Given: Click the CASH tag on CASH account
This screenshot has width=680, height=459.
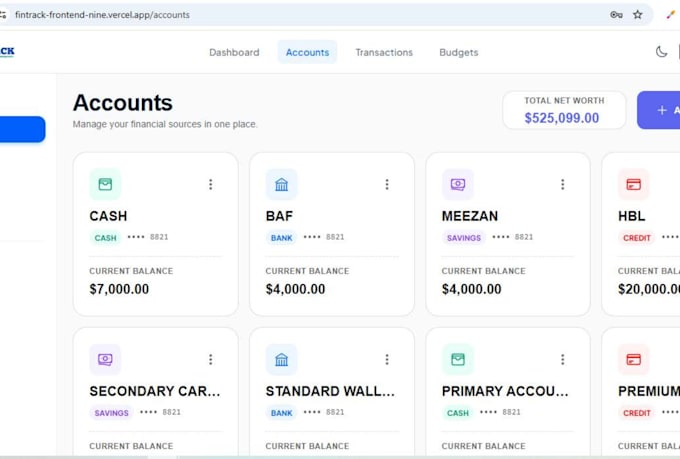Looking at the screenshot, I should tap(105, 238).
